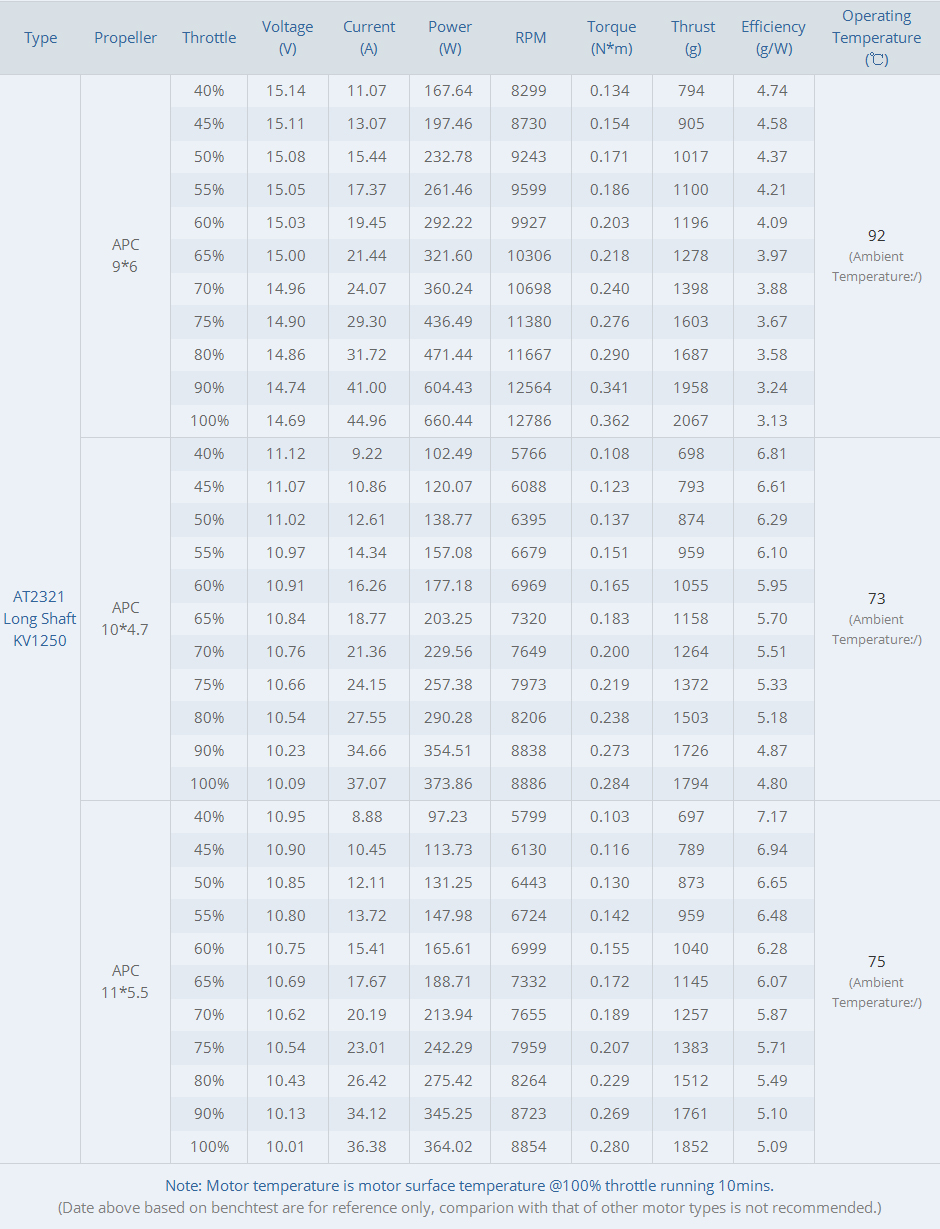The image size is (940, 1229).
Task: Select the APC 10*4.7 propeller cell
Action: (126, 619)
